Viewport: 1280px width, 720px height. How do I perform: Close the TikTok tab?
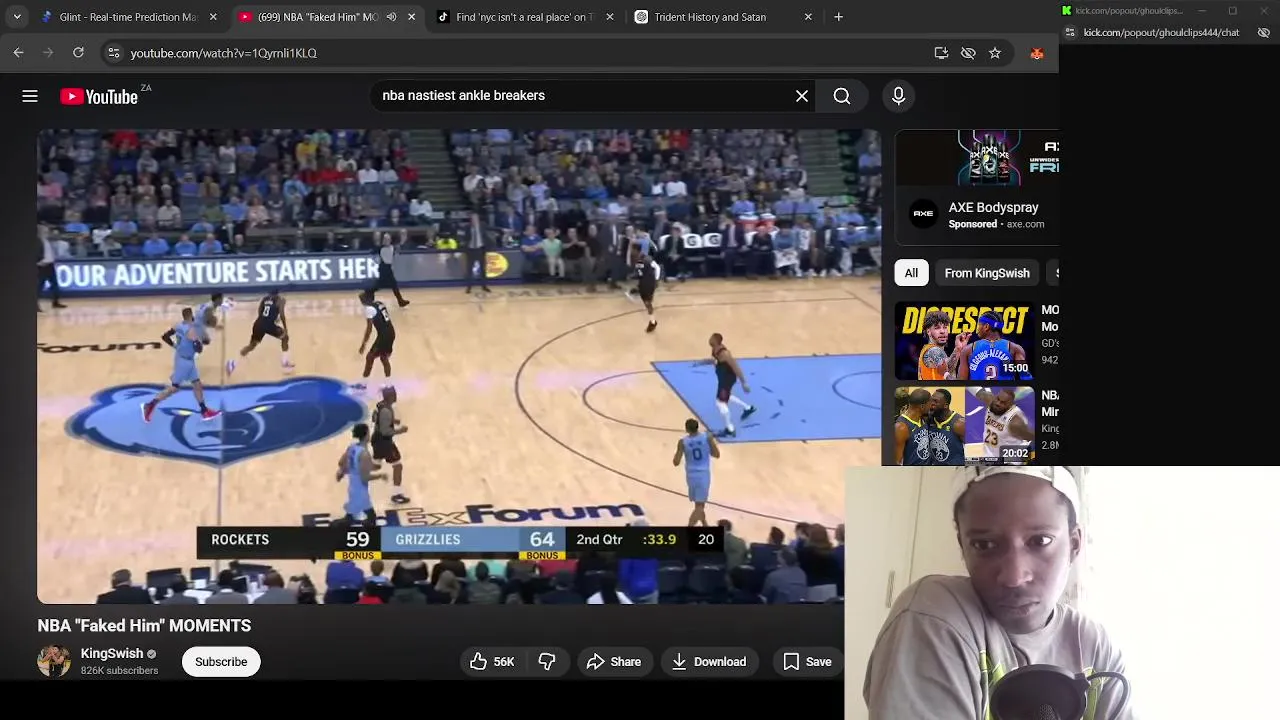[x=610, y=17]
